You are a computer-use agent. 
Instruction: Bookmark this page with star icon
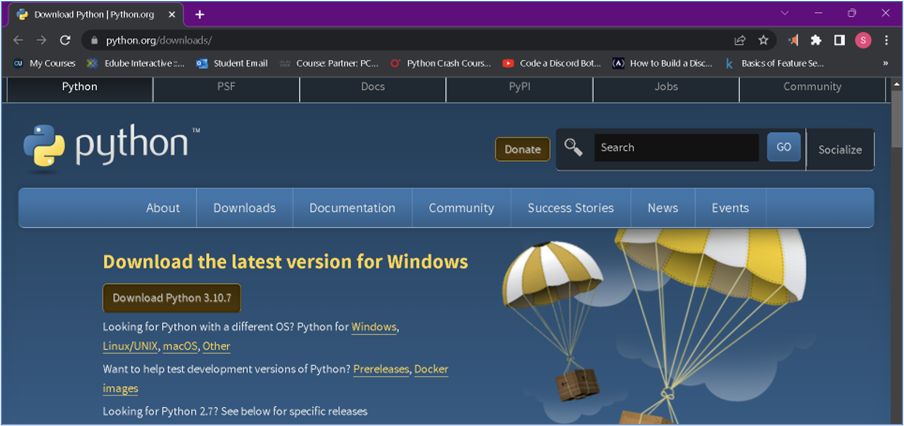763,40
